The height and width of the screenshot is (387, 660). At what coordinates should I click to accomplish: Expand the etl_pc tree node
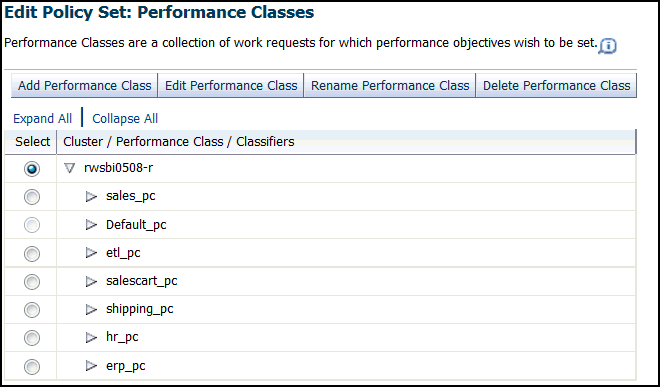[91, 253]
